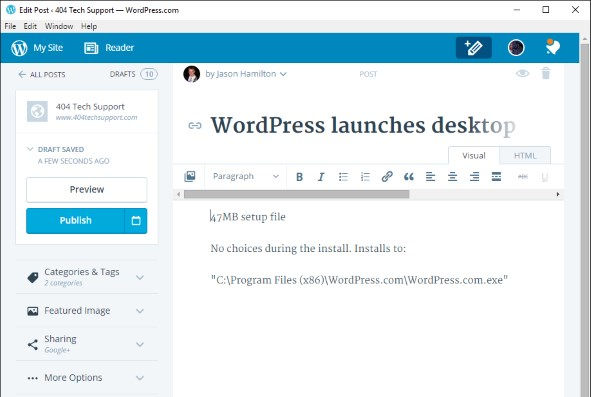Click the '47MB setup file' line
The width and height of the screenshot is (591, 397).
(248, 217)
